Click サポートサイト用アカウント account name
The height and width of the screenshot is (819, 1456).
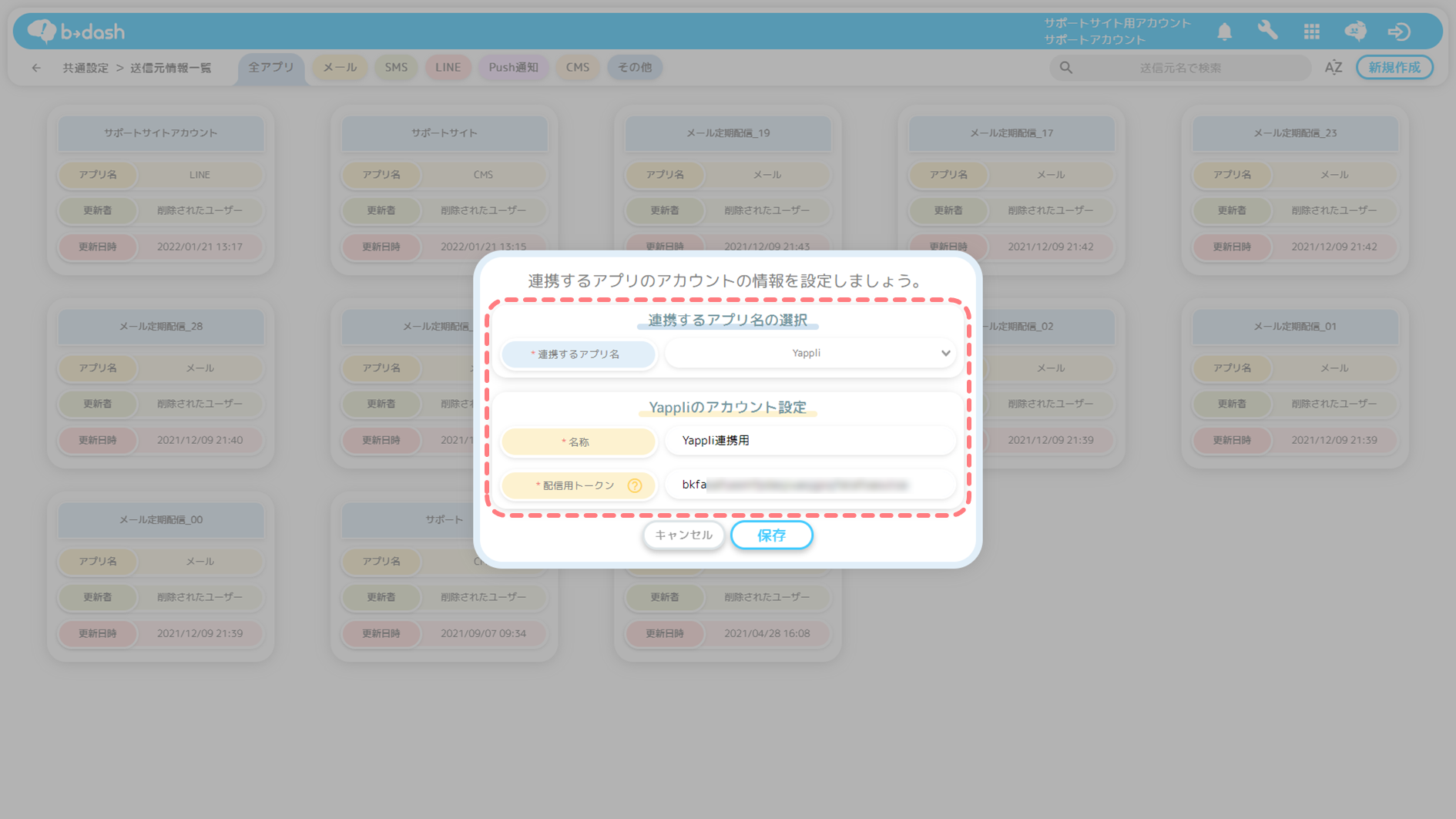click(x=1117, y=23)
